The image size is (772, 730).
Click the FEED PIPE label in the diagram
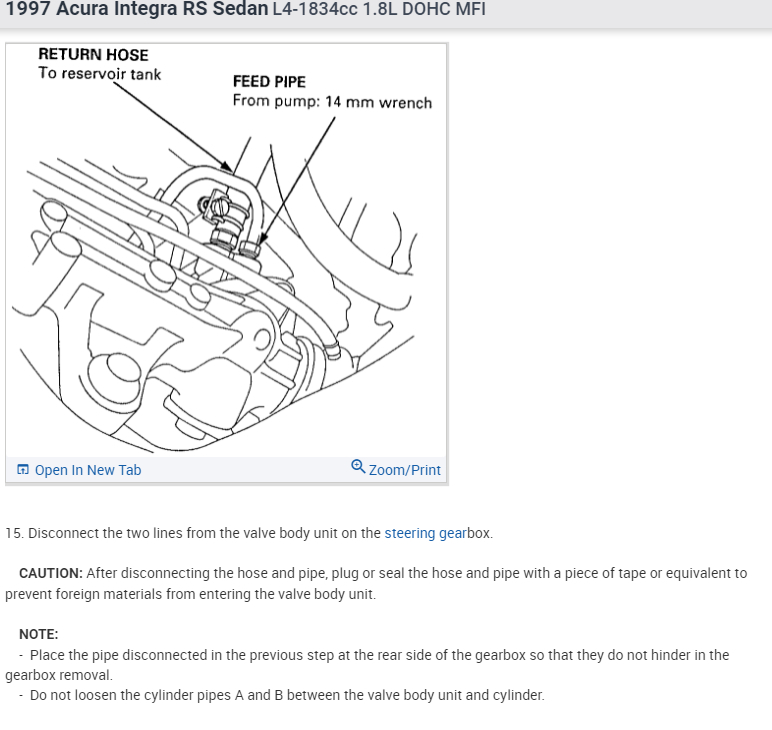[x=269, y=81]
